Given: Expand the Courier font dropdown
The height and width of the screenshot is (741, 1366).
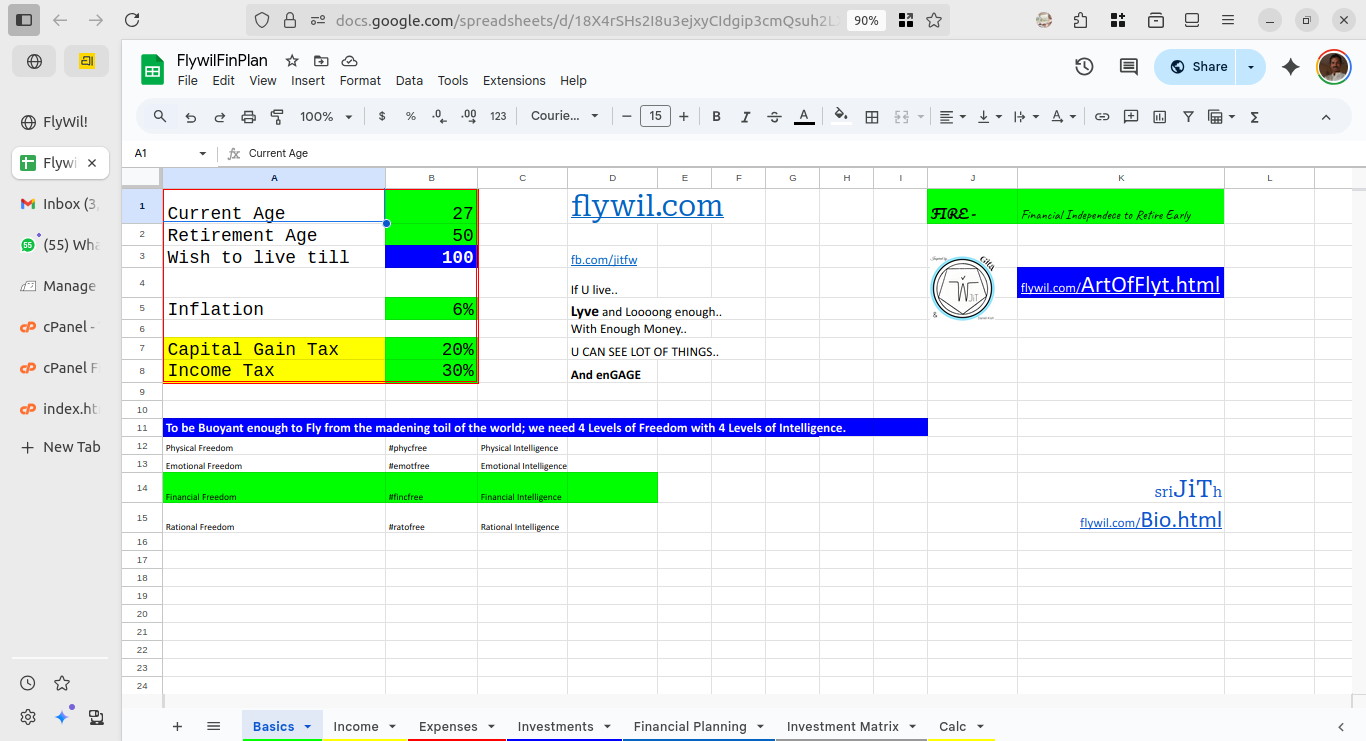Looking at the screenshot, I should coord(565,117).
